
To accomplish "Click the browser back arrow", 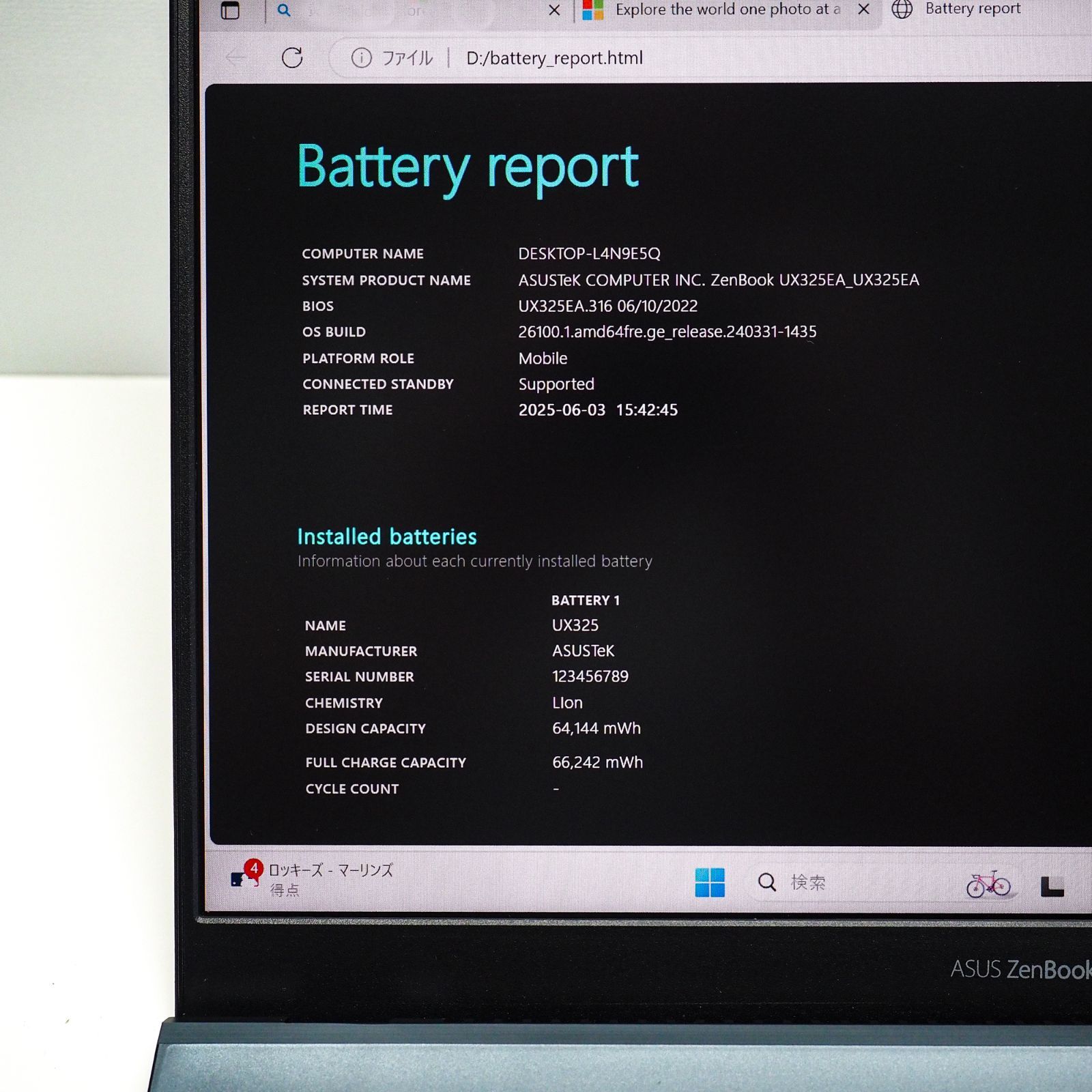I will pos(236,58).
